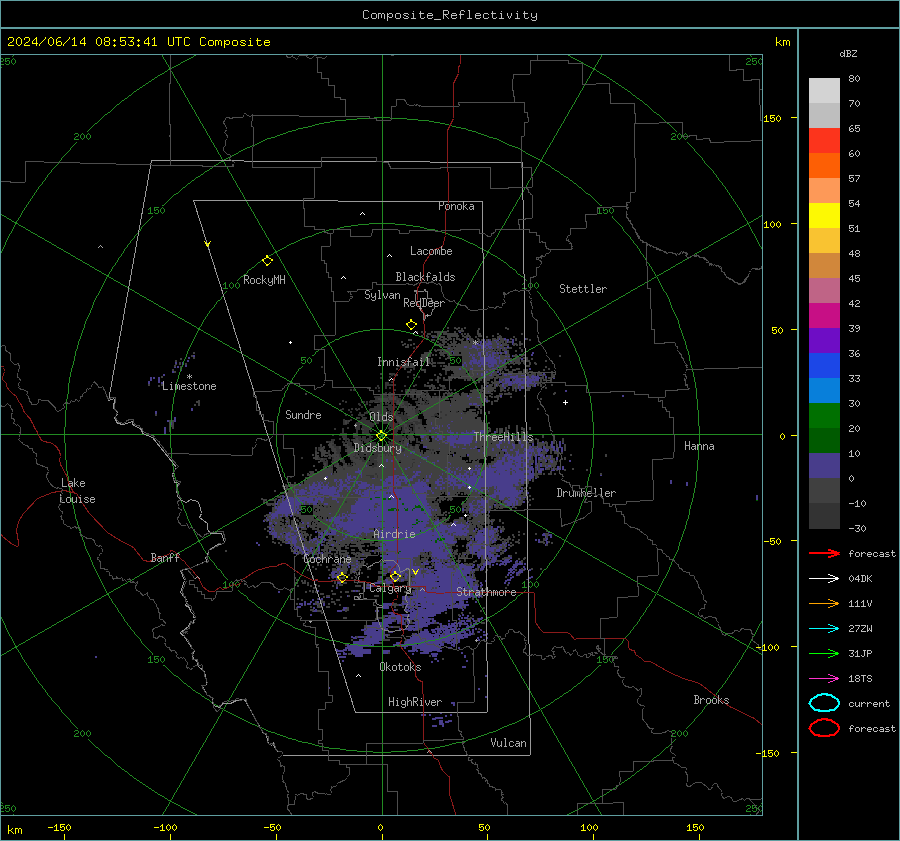Click the Didsbury city label

coord(378,448)
